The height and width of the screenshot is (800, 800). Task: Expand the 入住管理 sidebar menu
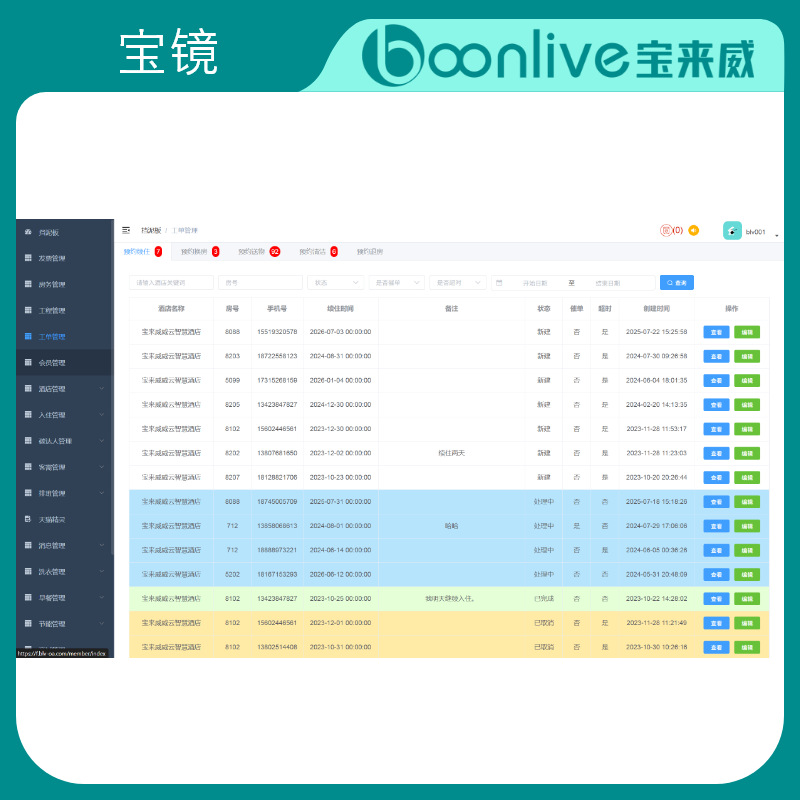(101, 415)
